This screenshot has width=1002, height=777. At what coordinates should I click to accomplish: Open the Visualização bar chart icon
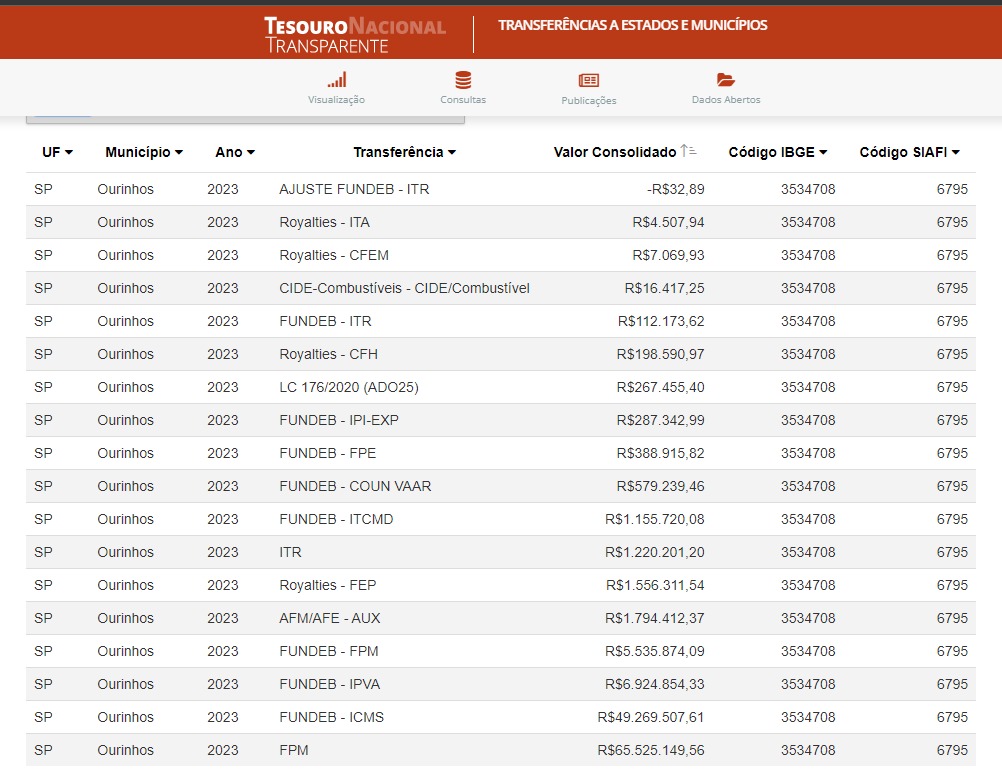337,80
